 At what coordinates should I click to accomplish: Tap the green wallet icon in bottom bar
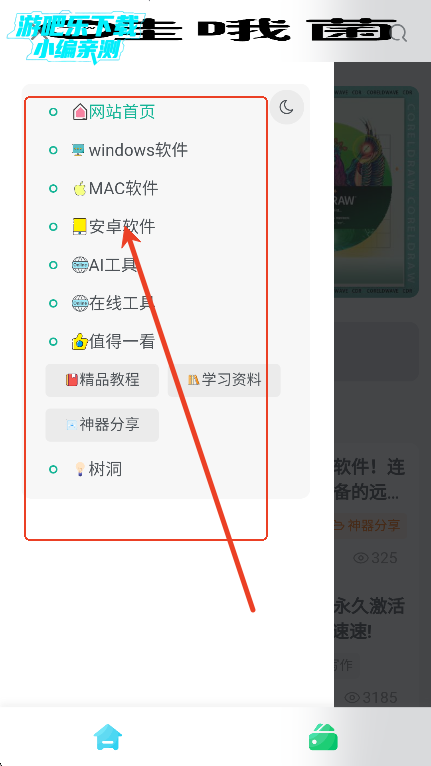click(x=323, y=737)
